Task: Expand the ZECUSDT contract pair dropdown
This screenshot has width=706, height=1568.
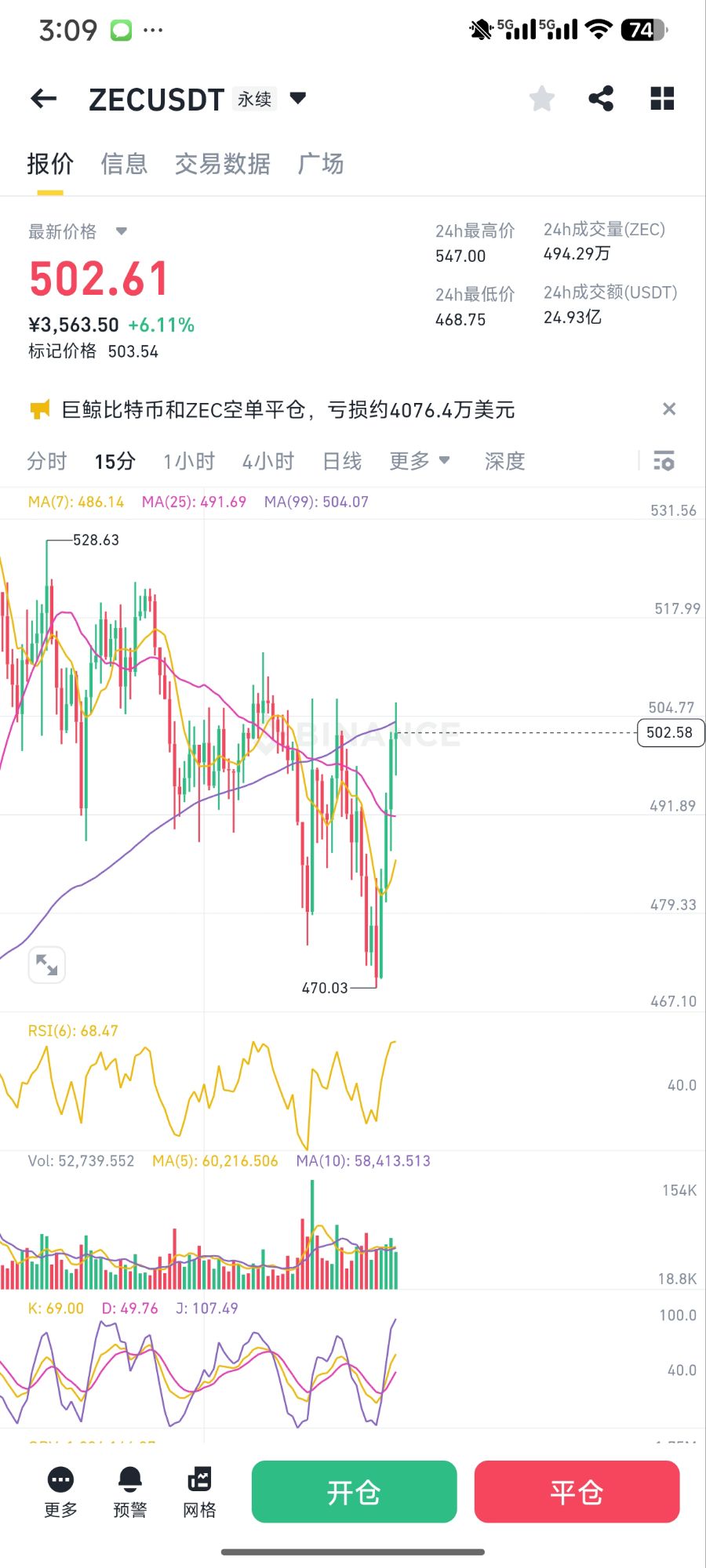Action: pos(298,99)
